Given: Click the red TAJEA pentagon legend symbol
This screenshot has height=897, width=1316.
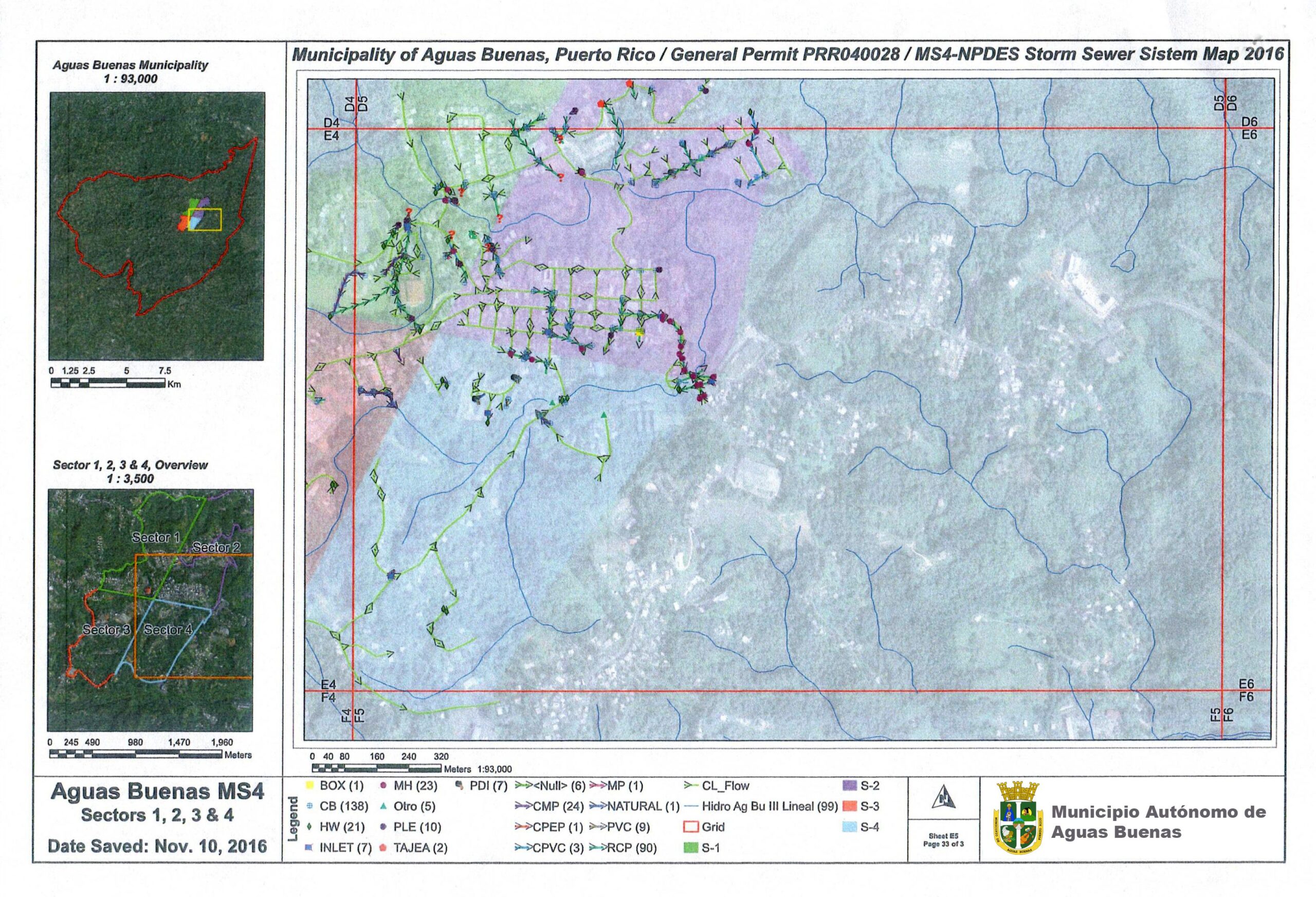Looking at the screenshot, I should [x=383, y=848].
